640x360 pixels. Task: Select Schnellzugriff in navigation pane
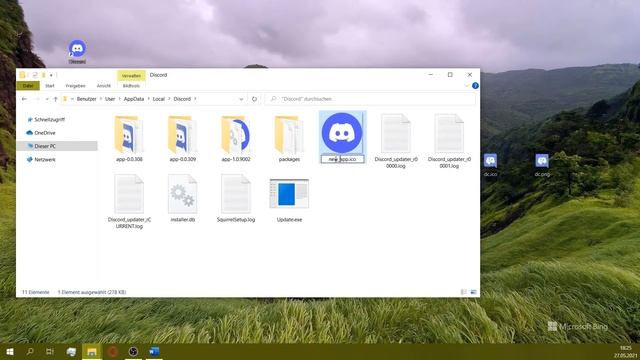pos(49,120)
